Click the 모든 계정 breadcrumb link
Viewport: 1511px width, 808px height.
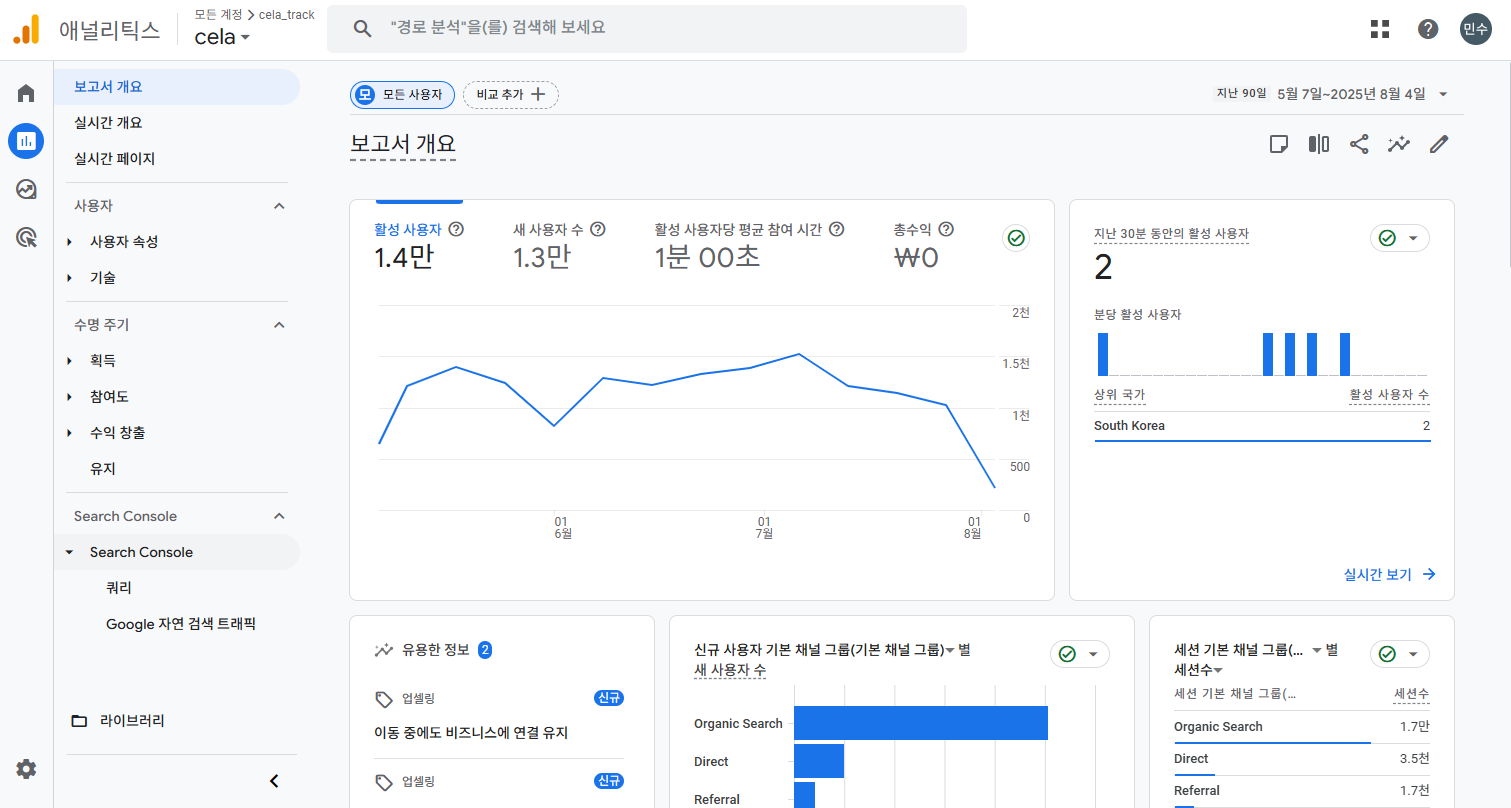pos(220,15)
